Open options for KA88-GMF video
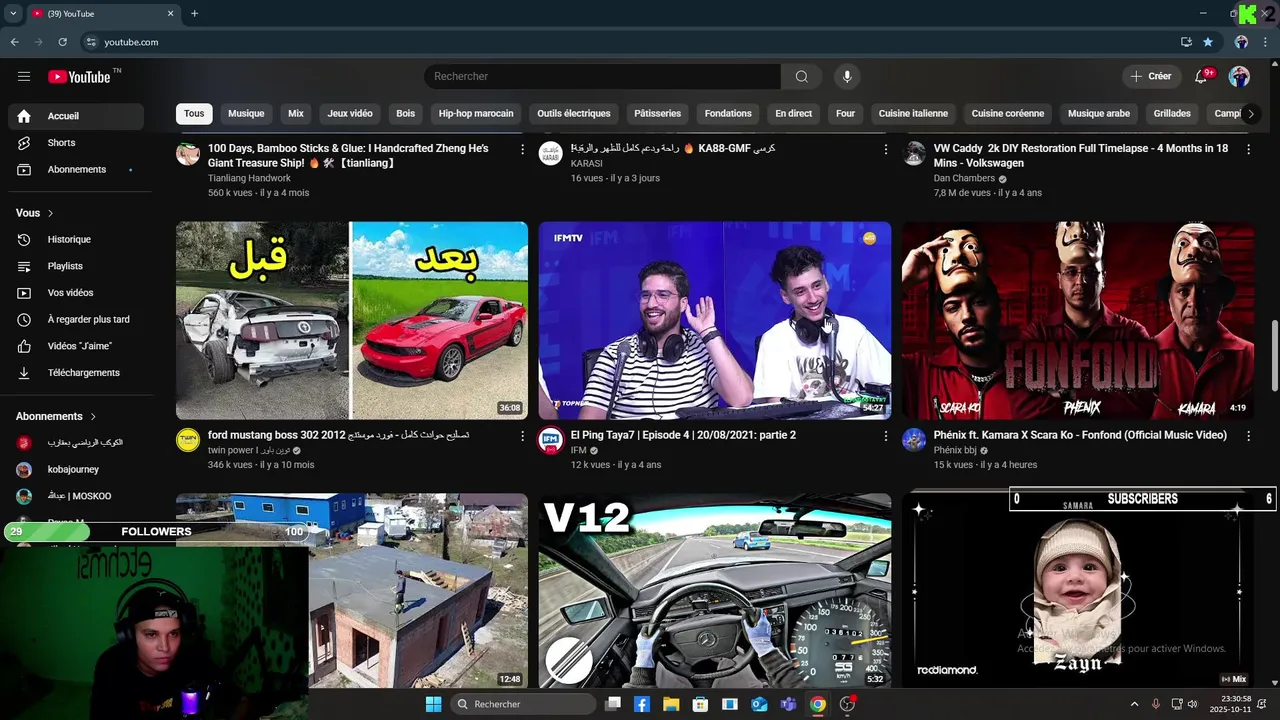The image size is (1280, 720). click(885, 149)
